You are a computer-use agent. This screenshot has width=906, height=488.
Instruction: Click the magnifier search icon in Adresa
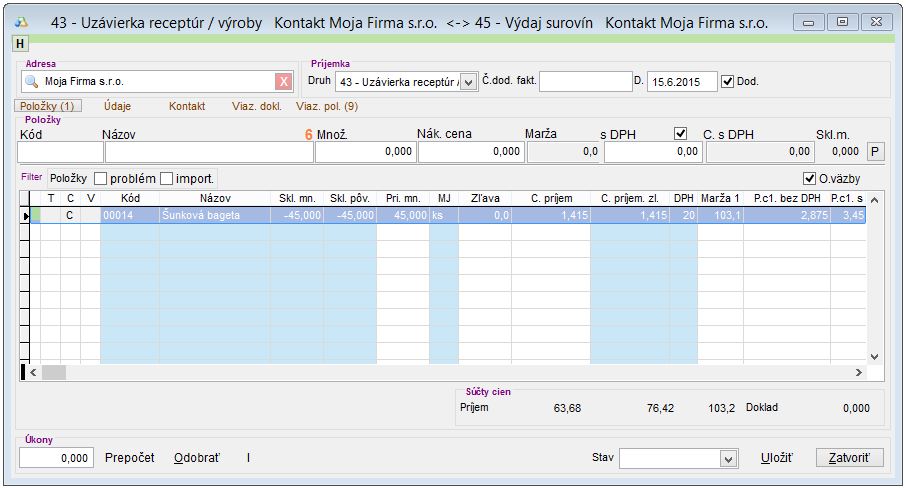click(x=30, y=82)
